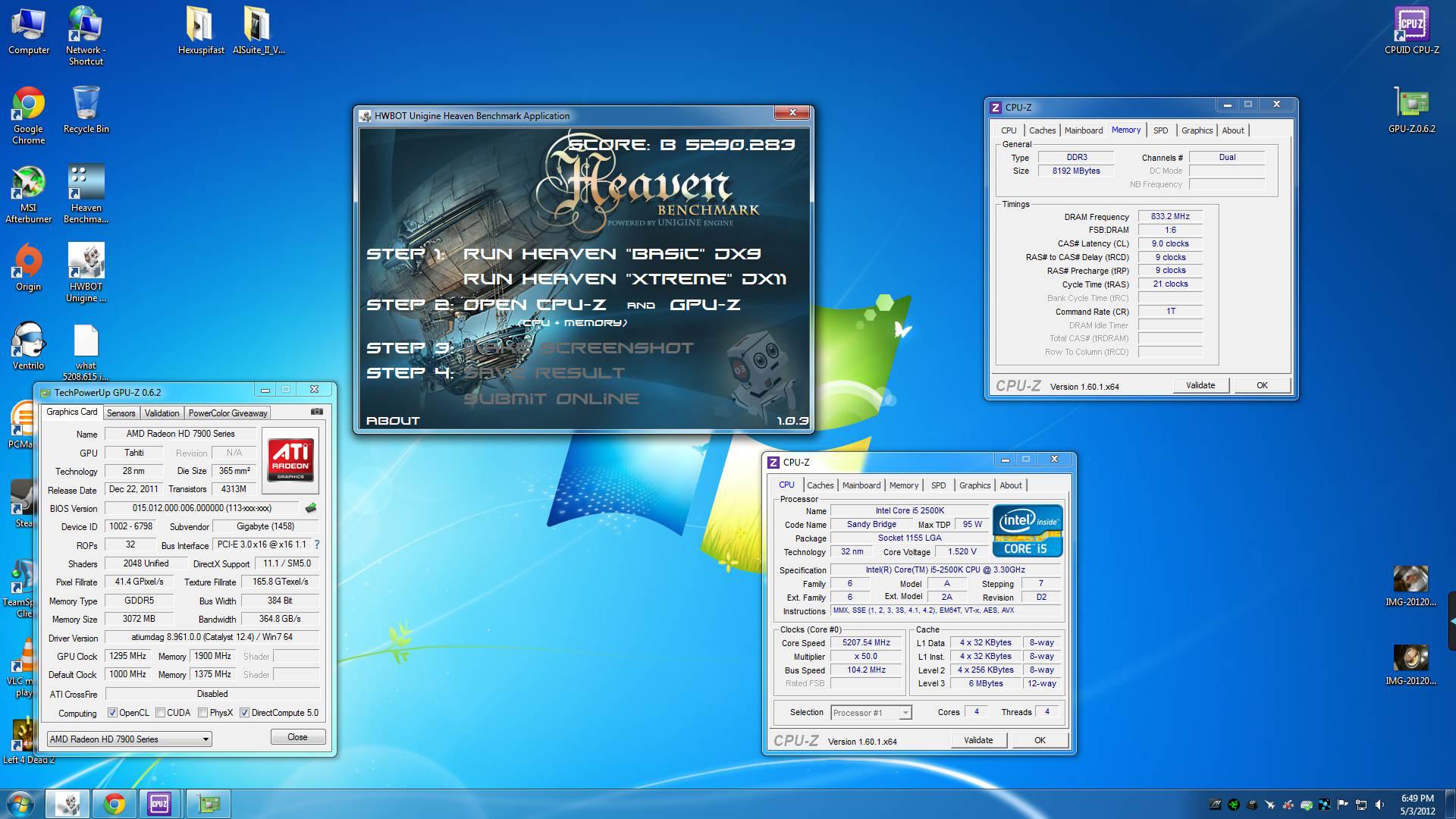Viewport: 1456px width, 819px height.
Task: Click Validate in the Memory CPU-Z window
Action: coord(1200,385)
